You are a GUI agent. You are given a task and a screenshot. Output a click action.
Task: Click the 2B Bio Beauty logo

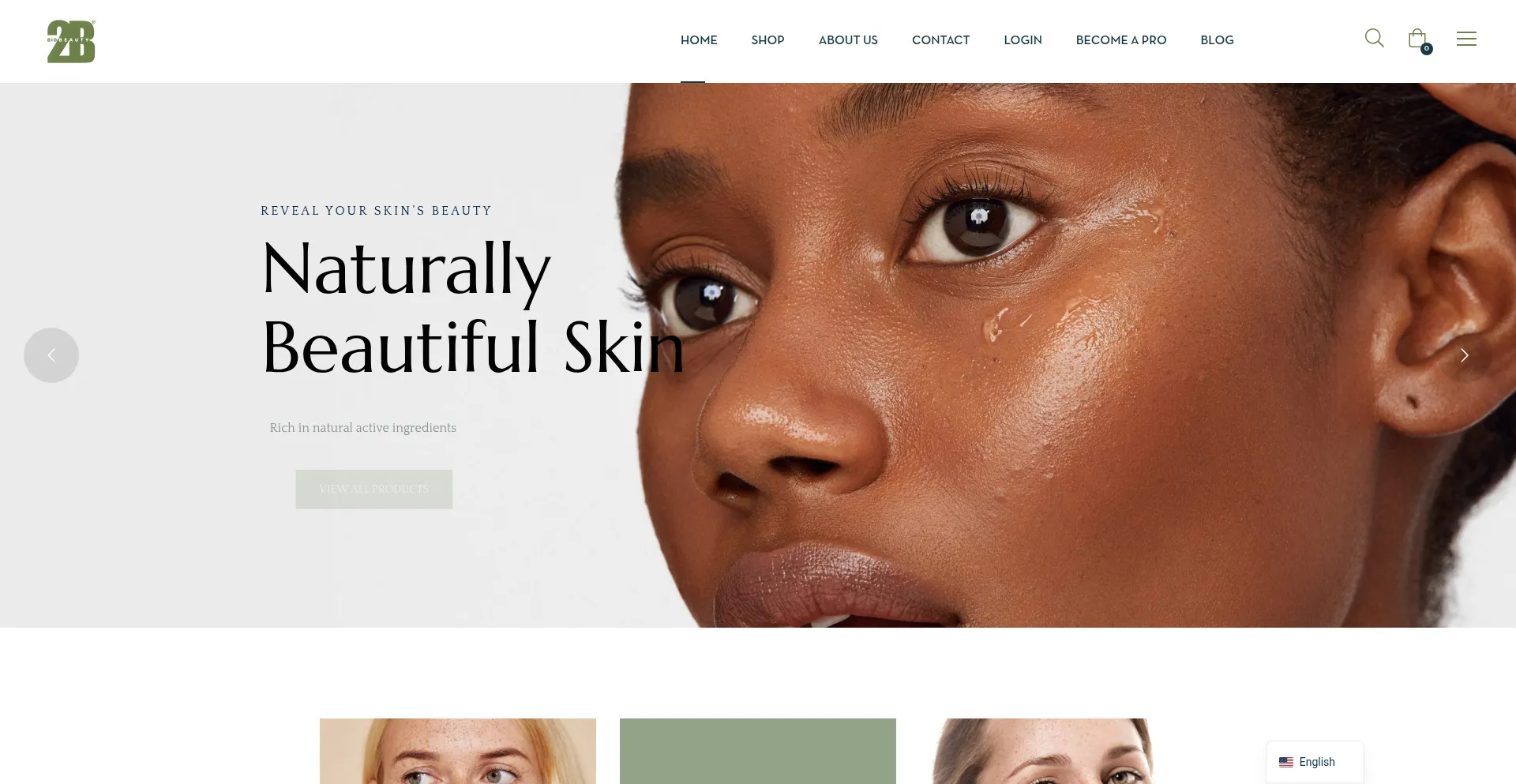[x=71, y=41]
